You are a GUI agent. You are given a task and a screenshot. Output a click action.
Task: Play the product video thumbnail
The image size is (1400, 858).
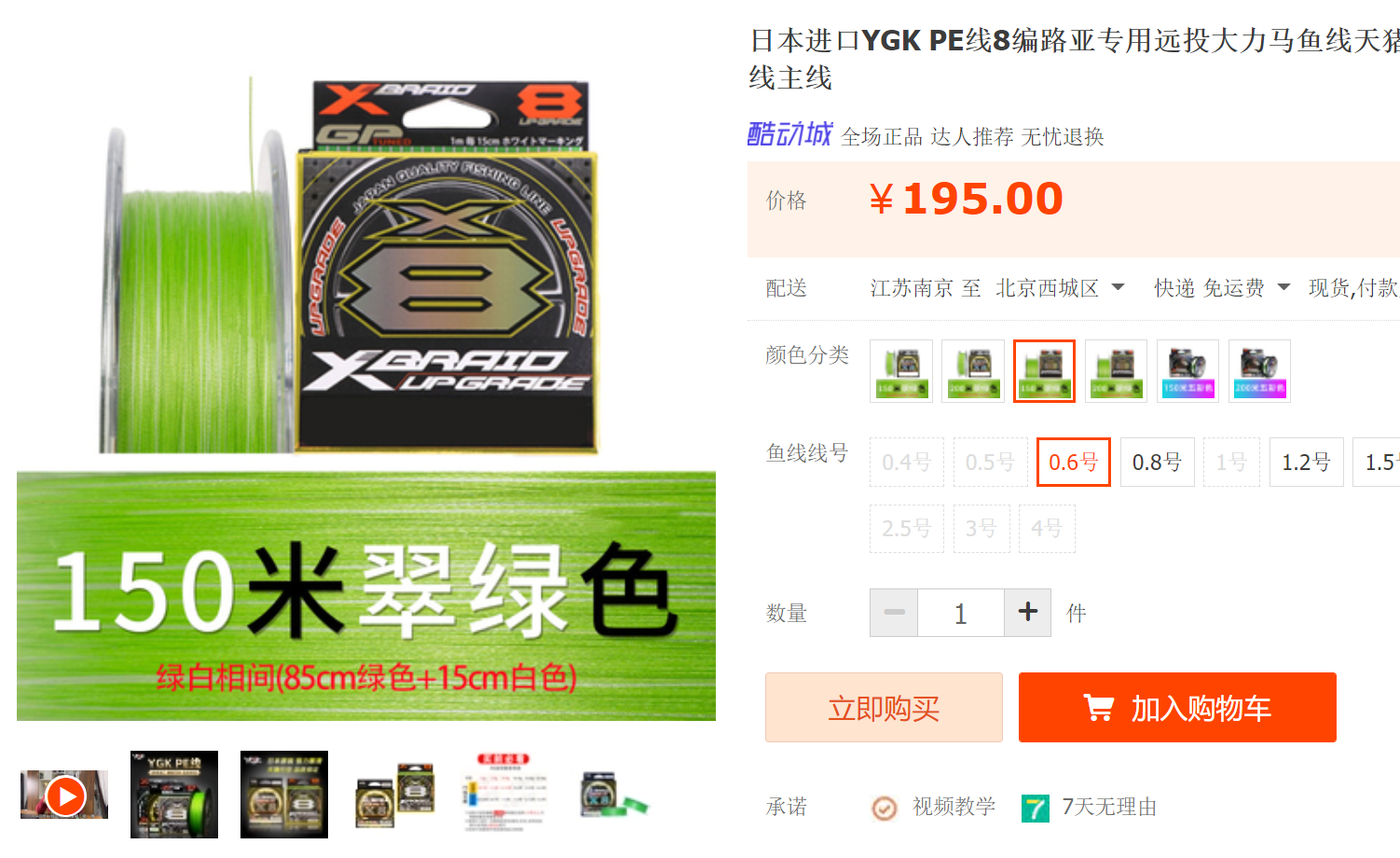[x=64, y=795]
